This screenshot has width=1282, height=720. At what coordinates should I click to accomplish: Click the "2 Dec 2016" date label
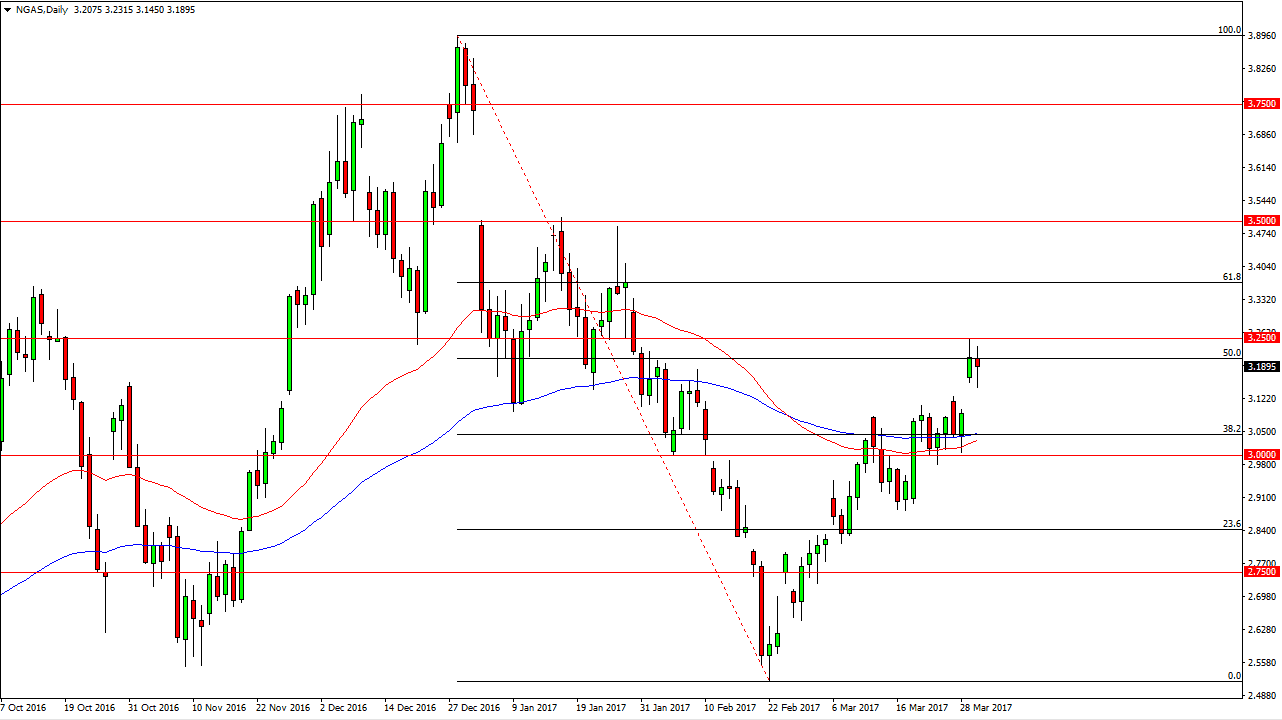point(345,708)
